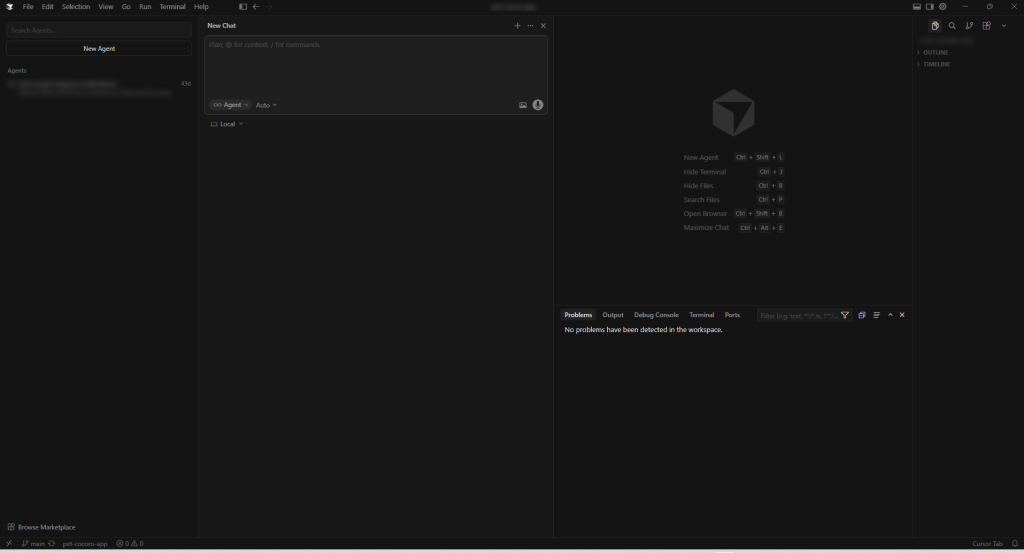Toggle the bottom panel layout icon

917,7
